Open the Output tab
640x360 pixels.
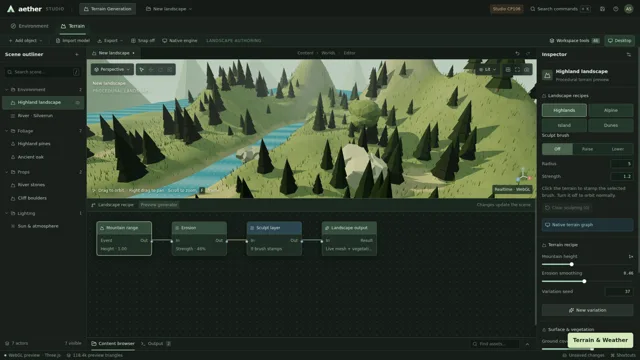point(156,344)
